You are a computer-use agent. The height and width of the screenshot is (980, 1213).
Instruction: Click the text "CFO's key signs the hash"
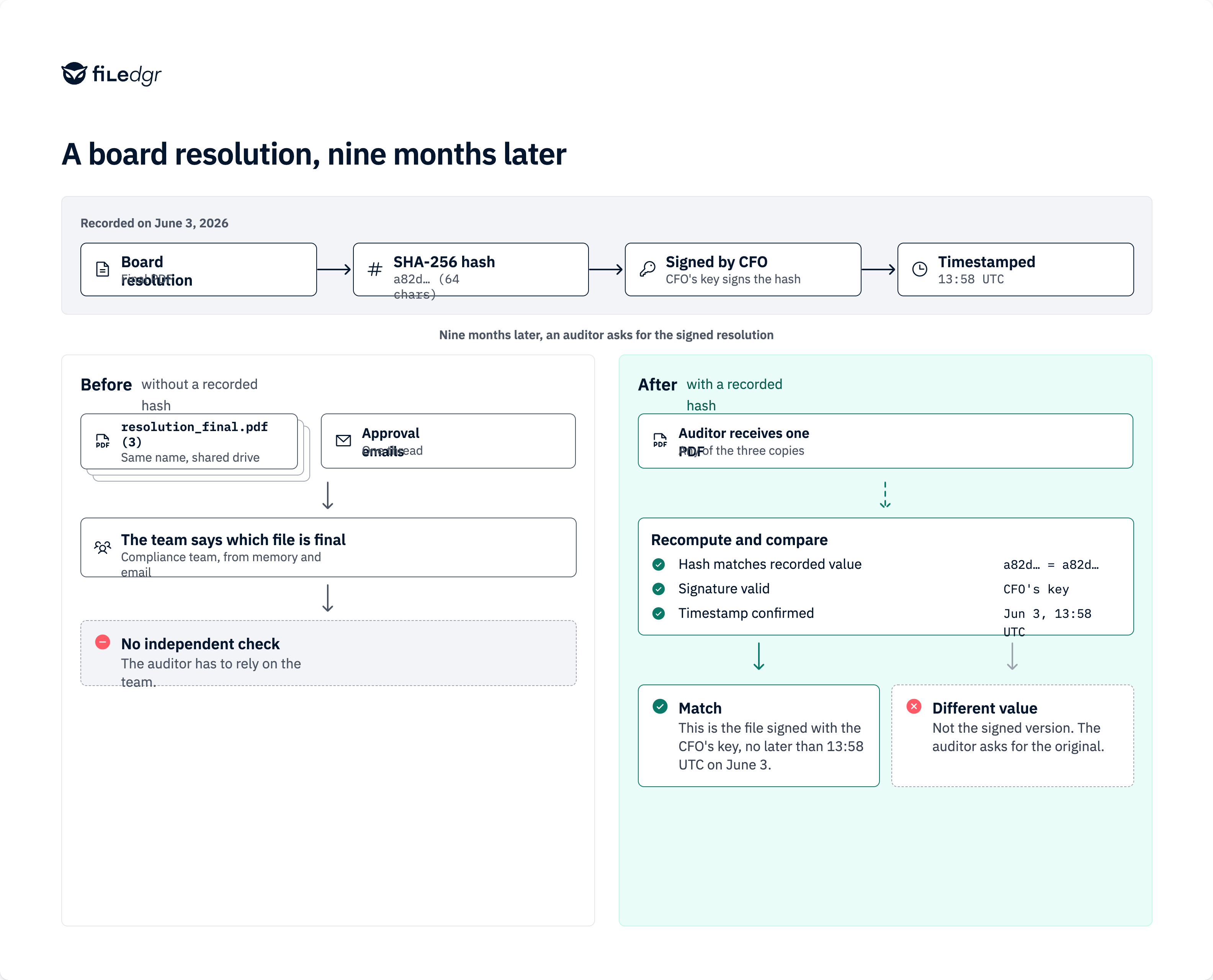pyautogui.click(x=733, y=279)
